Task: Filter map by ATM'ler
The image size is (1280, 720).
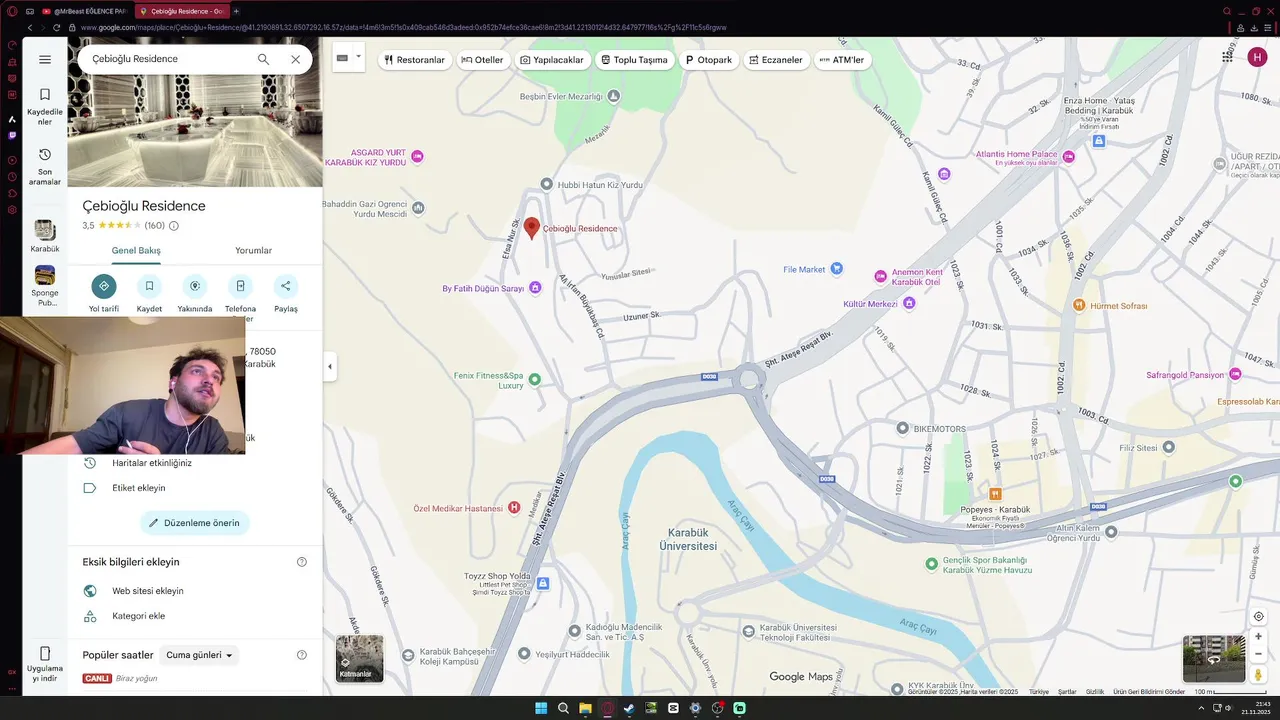Action: click(842, 60)
